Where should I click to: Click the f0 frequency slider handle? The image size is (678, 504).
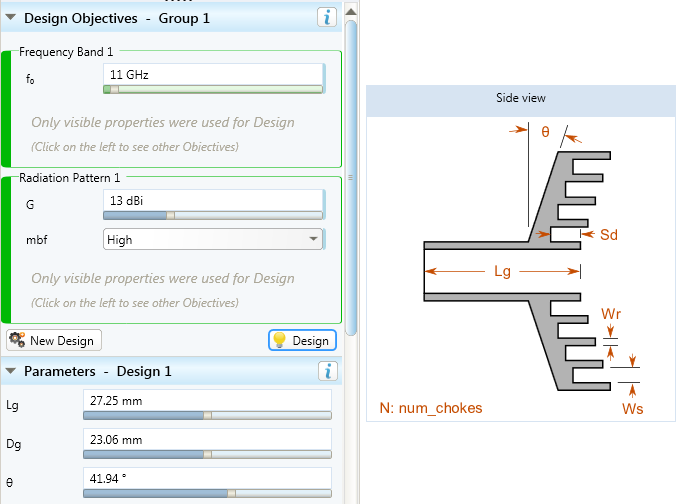pyautogui.click(x=114, y=89)
